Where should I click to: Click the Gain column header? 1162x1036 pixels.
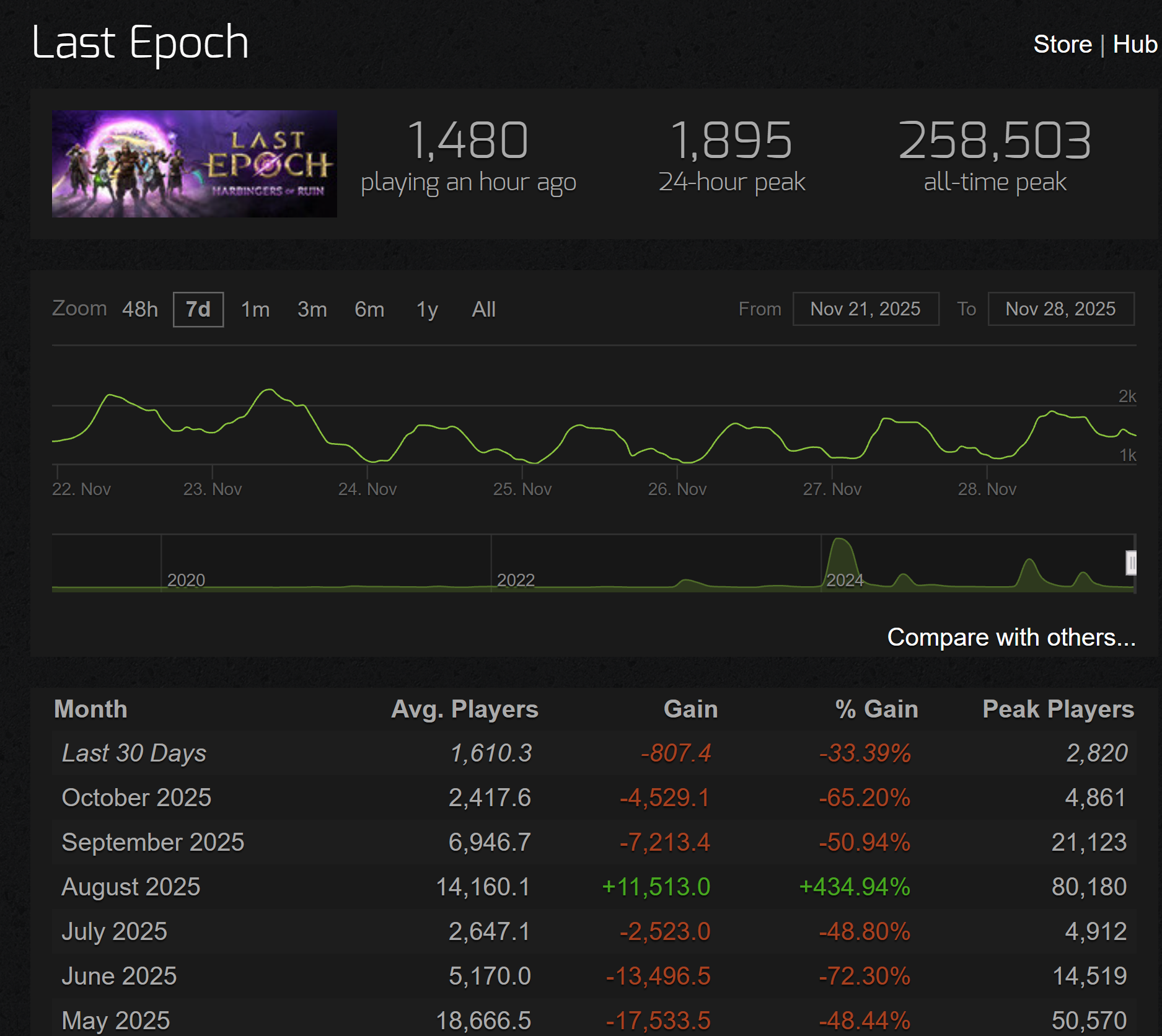[x=690, y=709]
